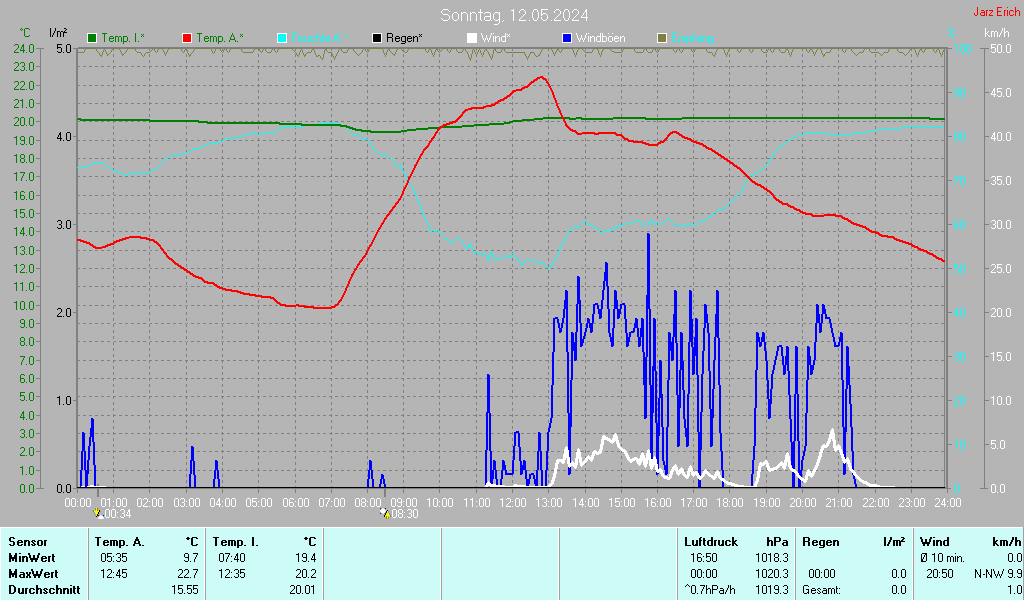
Task: Click the white Wind legend swatch
Action: [x=472, y=38]
